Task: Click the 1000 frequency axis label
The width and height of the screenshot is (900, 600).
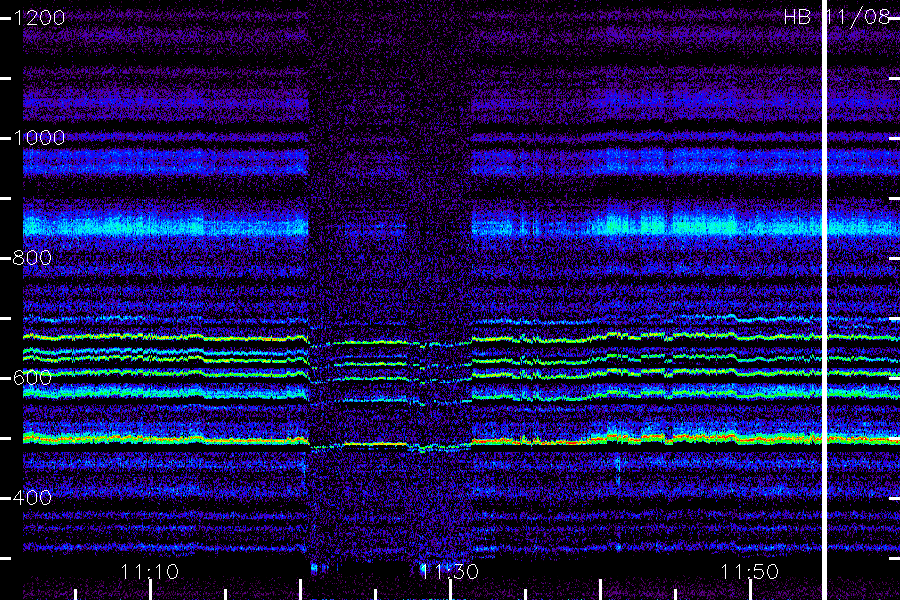Action: point(38,138)
